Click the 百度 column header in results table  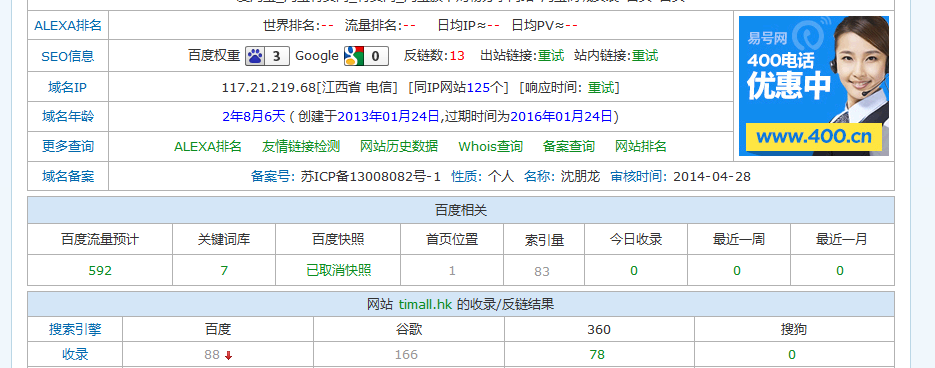[x=218, y=329]
